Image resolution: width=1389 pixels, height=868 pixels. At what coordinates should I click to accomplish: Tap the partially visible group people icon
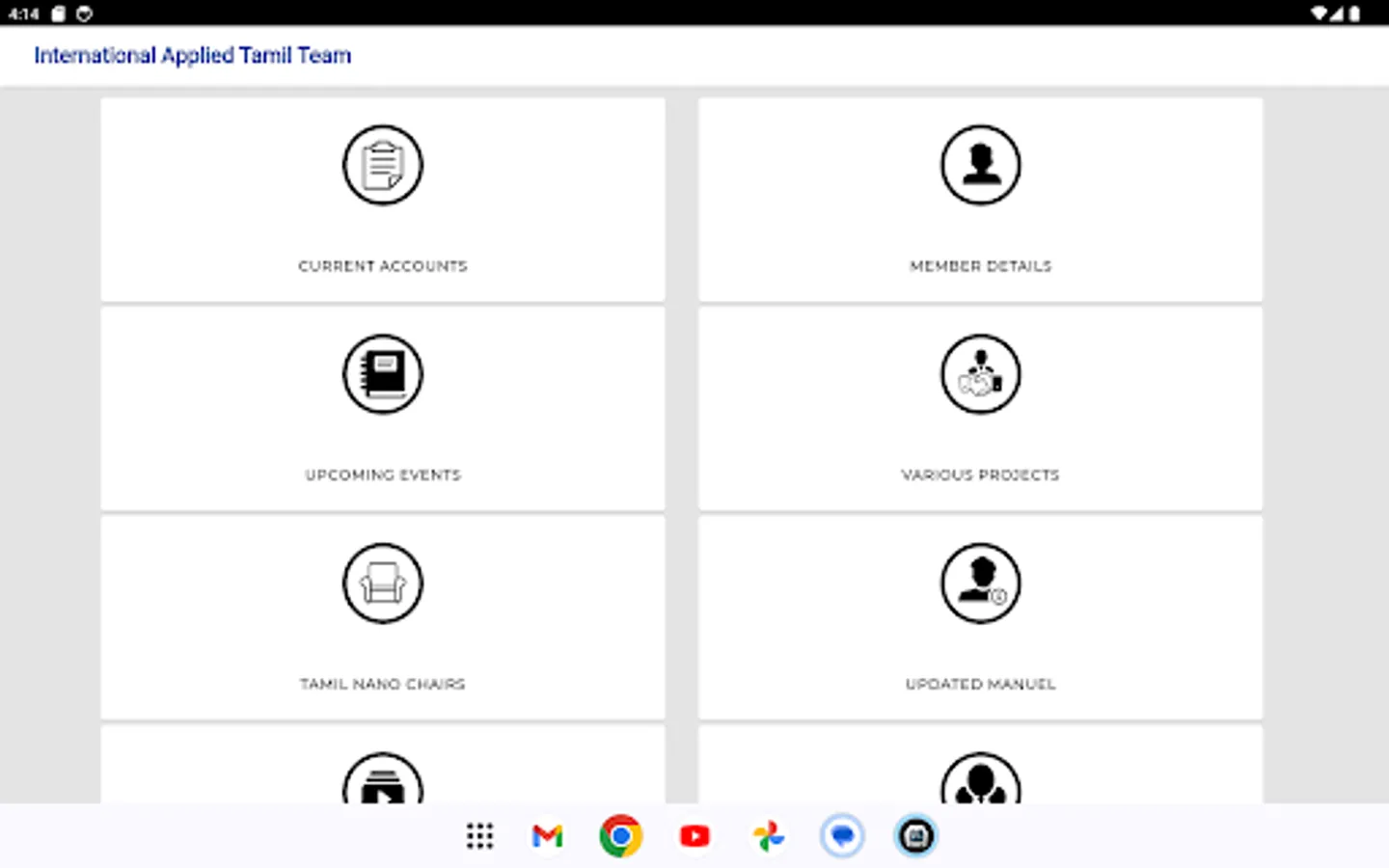point(981,778)
